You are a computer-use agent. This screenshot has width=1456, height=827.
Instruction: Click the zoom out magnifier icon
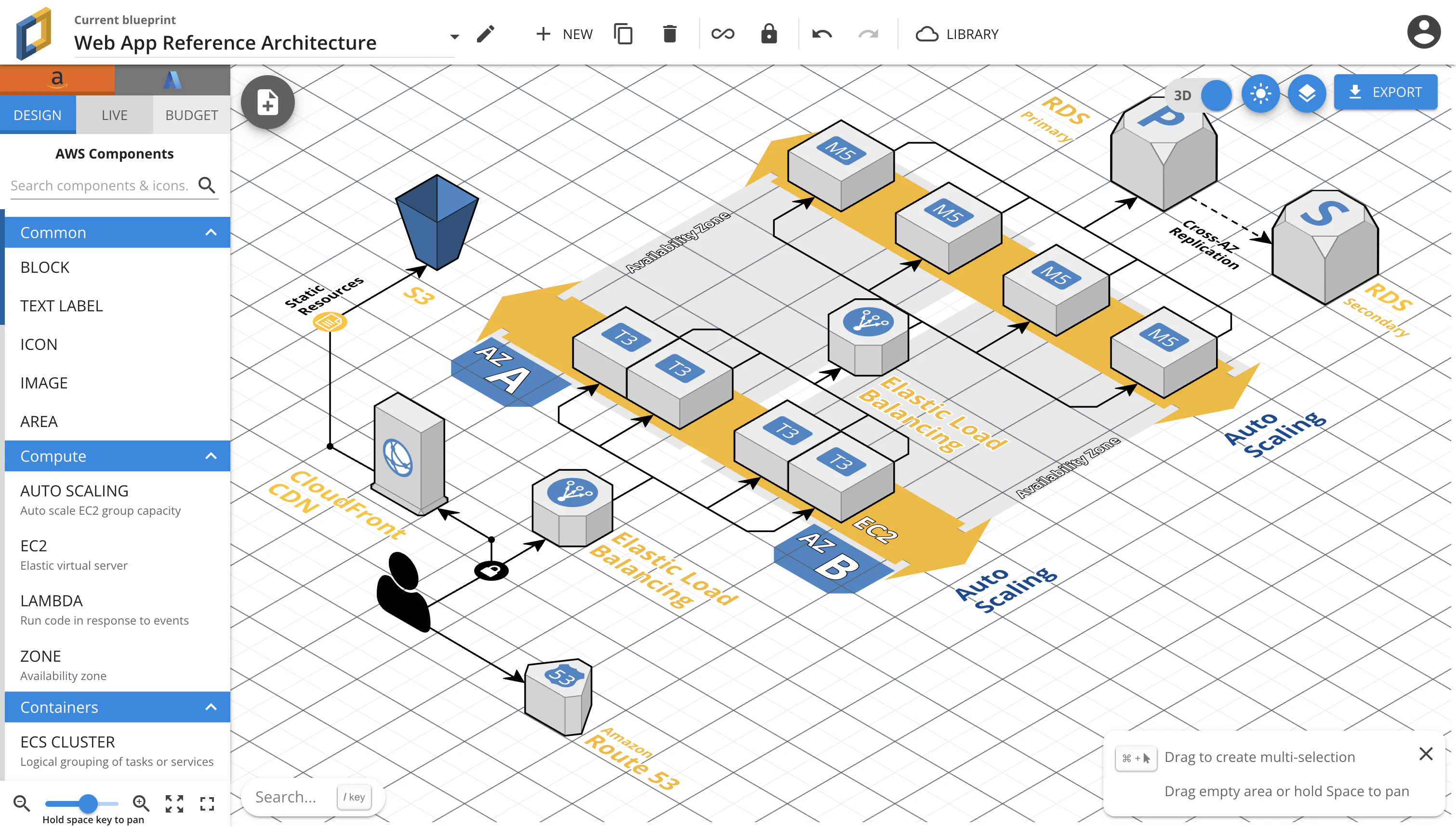(x=22, y=803)
